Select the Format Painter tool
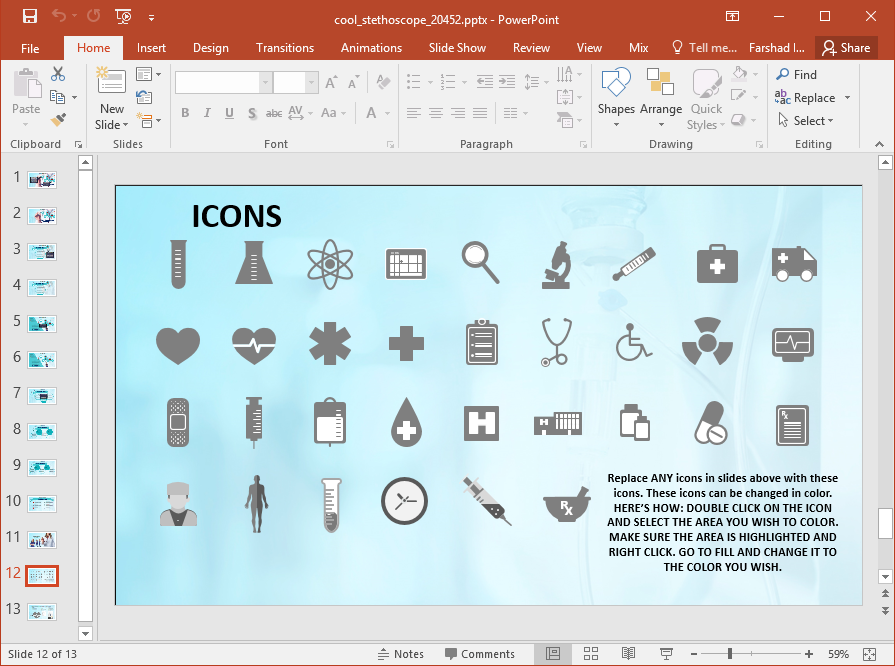The image size is (895, 666). click(58, 120)
